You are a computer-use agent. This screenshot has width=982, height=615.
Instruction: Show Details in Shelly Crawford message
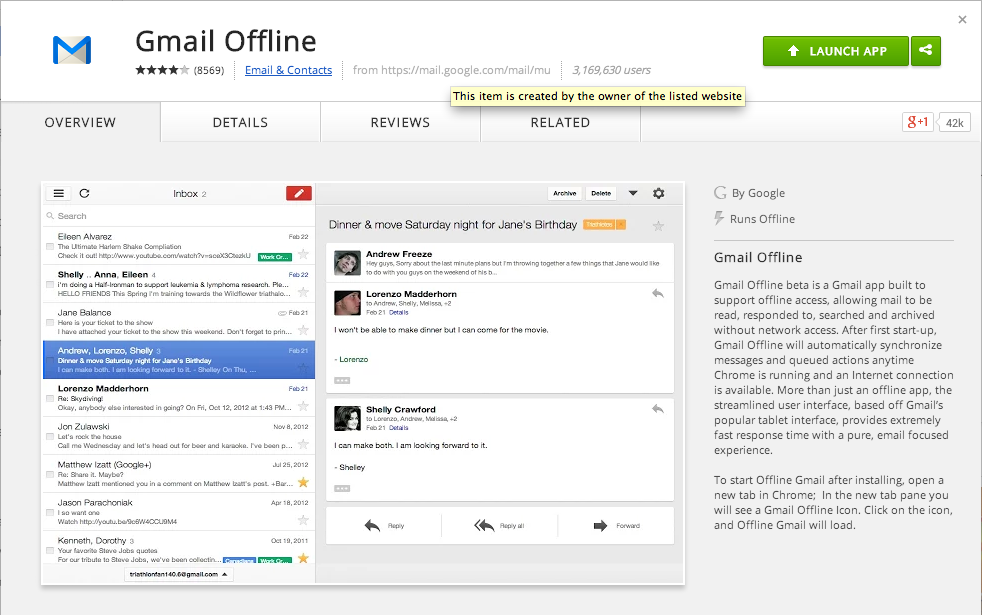[398, 428]
